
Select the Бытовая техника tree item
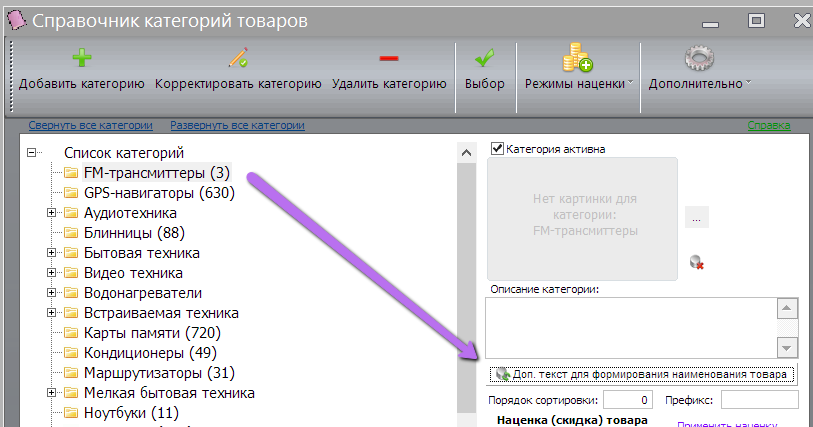point(142,253)
